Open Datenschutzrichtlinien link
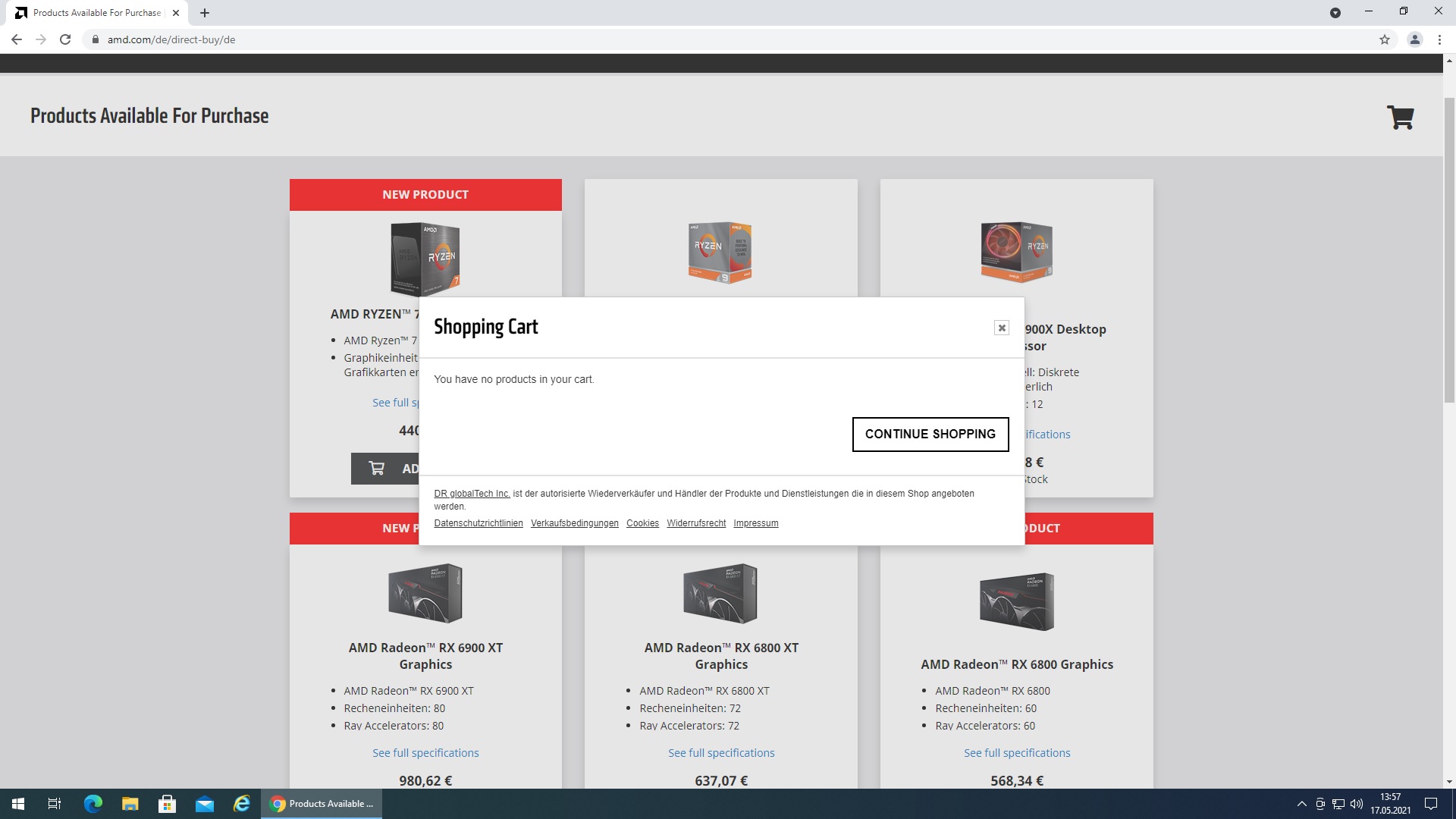 (478, 523)
